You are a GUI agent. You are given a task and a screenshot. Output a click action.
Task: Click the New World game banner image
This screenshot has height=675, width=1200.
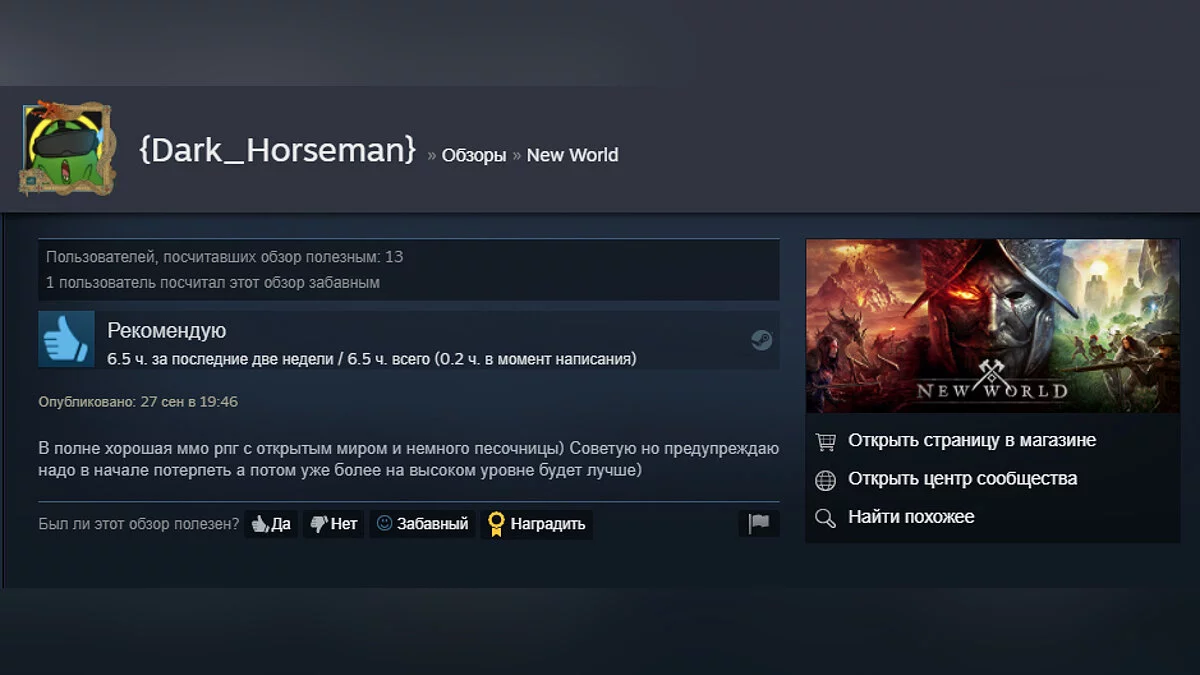click(x=993, y=326)
